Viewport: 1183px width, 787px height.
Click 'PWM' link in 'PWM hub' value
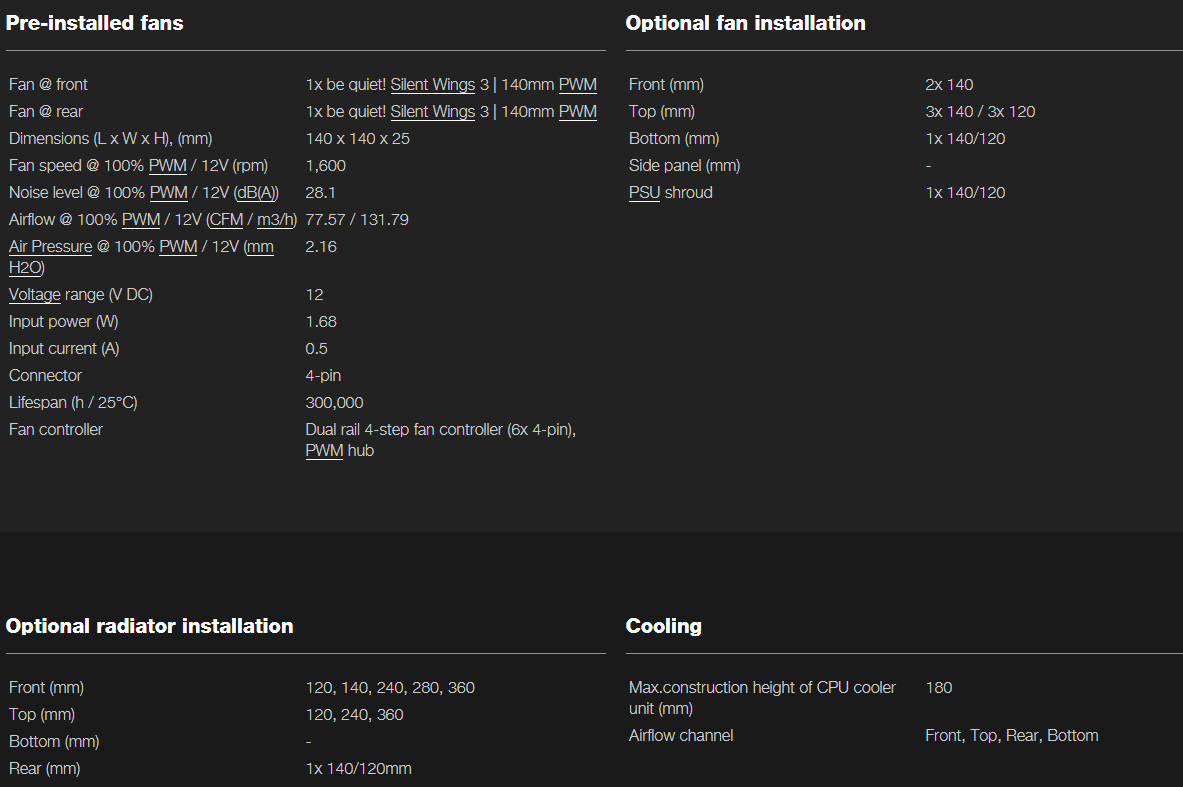(x=324, y=451)
